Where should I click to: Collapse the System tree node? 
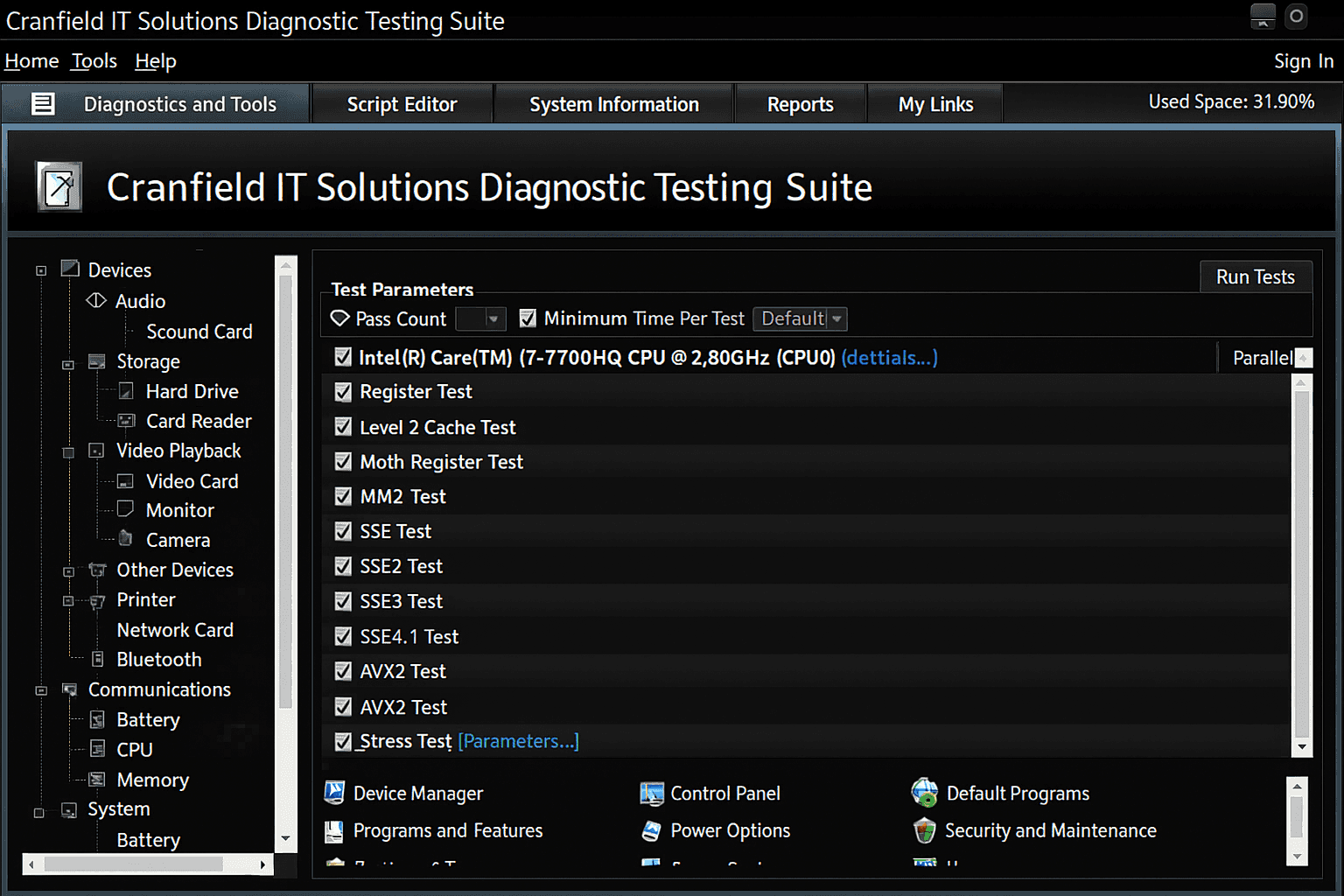[x=38, y=813]
